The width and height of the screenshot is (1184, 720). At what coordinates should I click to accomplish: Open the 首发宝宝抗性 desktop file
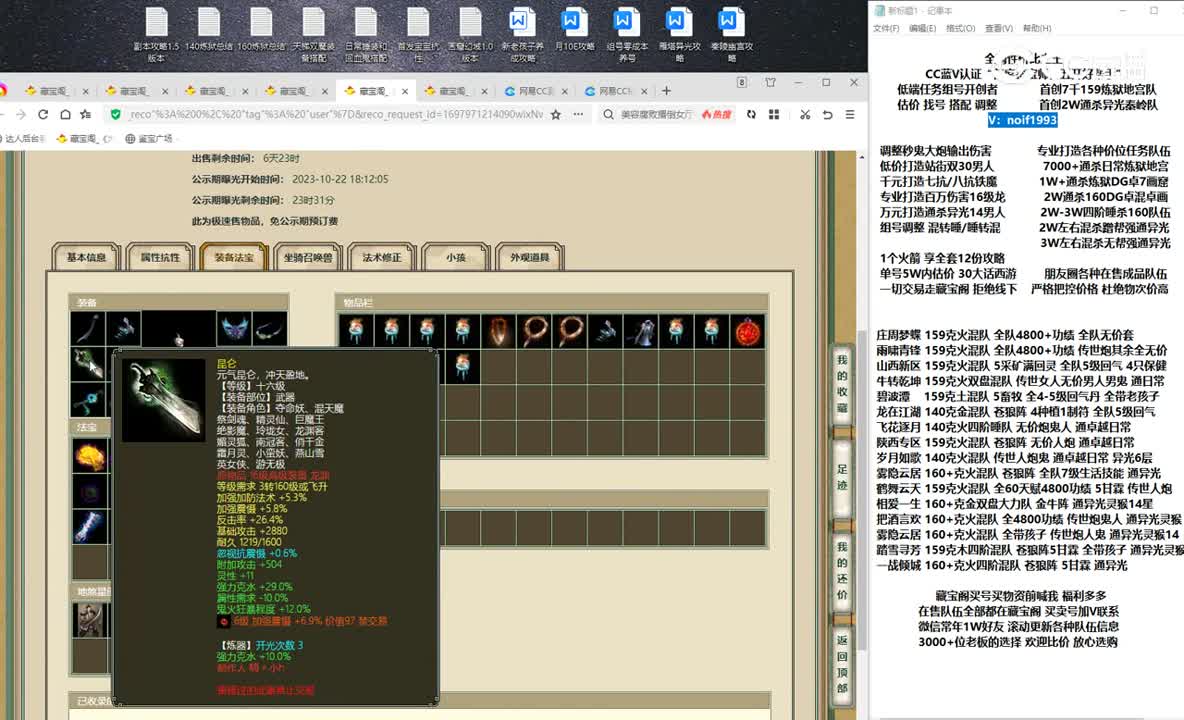418,35
